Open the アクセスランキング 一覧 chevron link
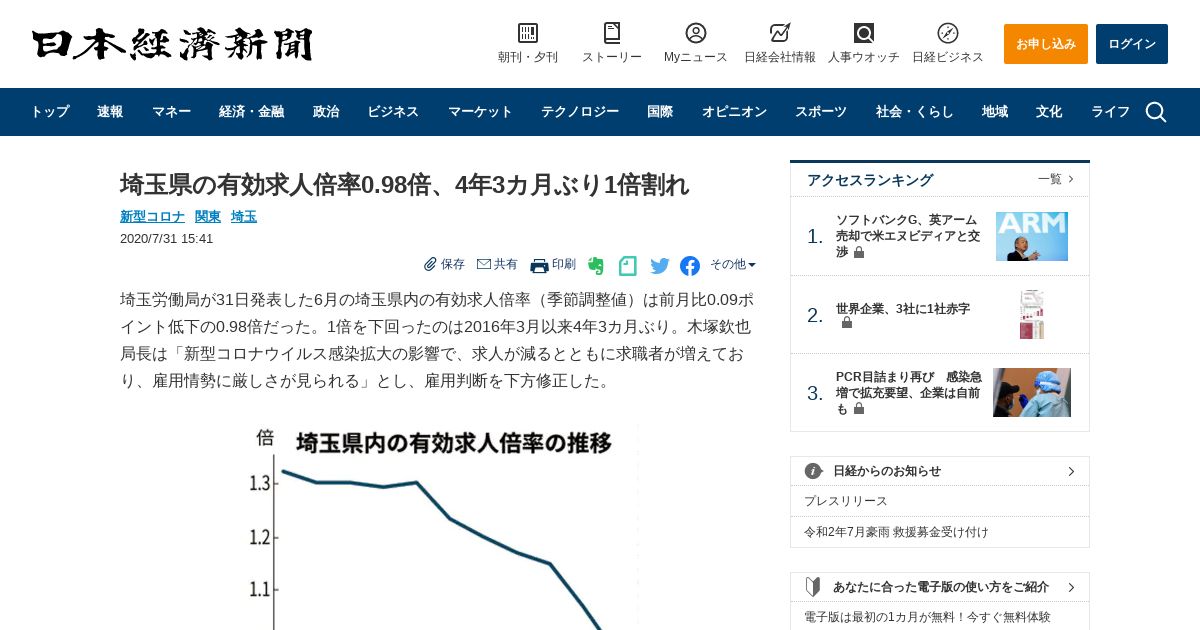The width and height of the screenshot is (1200, 630). pos(1056,179)
